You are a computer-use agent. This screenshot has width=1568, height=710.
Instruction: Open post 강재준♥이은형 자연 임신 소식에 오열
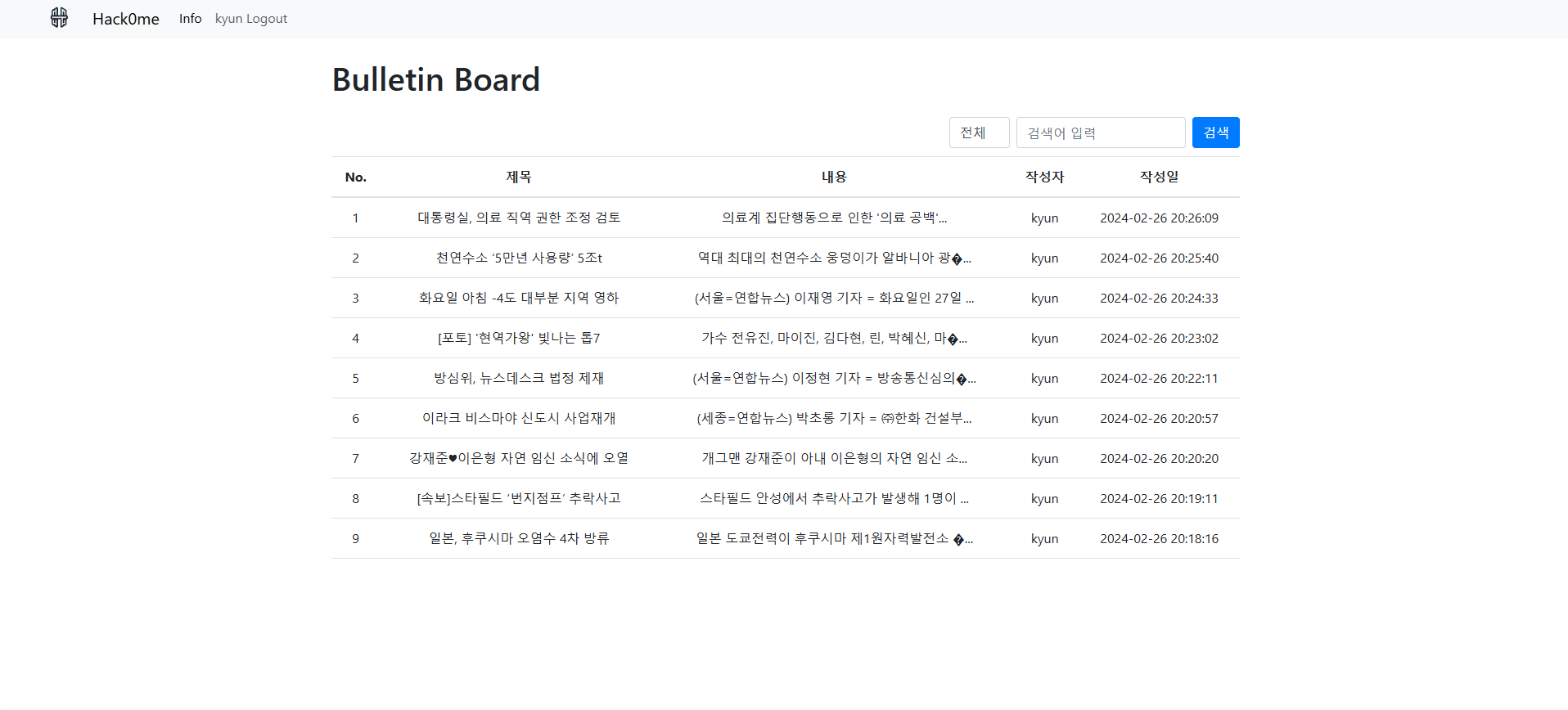(x=519, y=458)
